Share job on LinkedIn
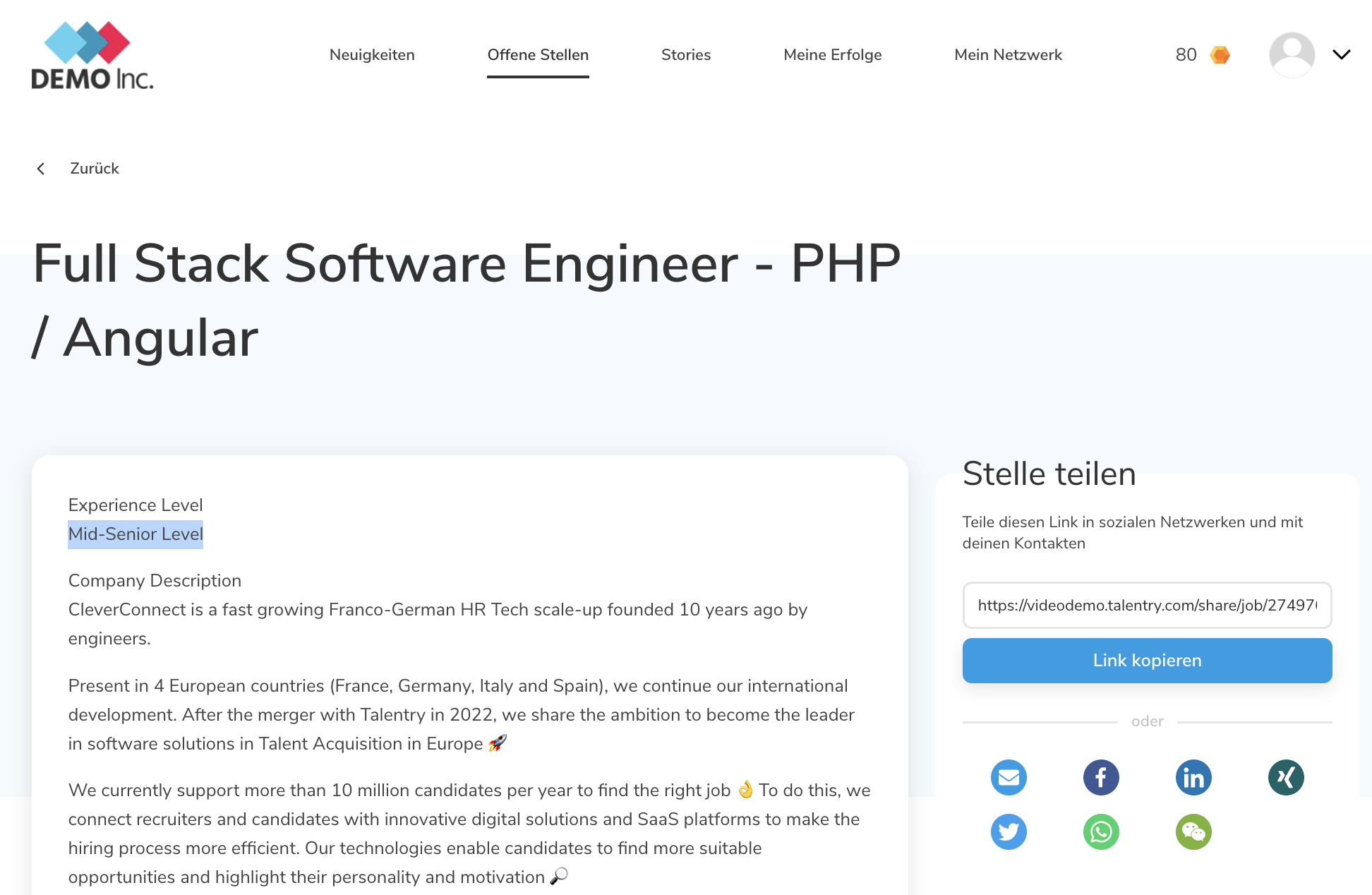1372x895 pixels. (x=1193, y=777)
